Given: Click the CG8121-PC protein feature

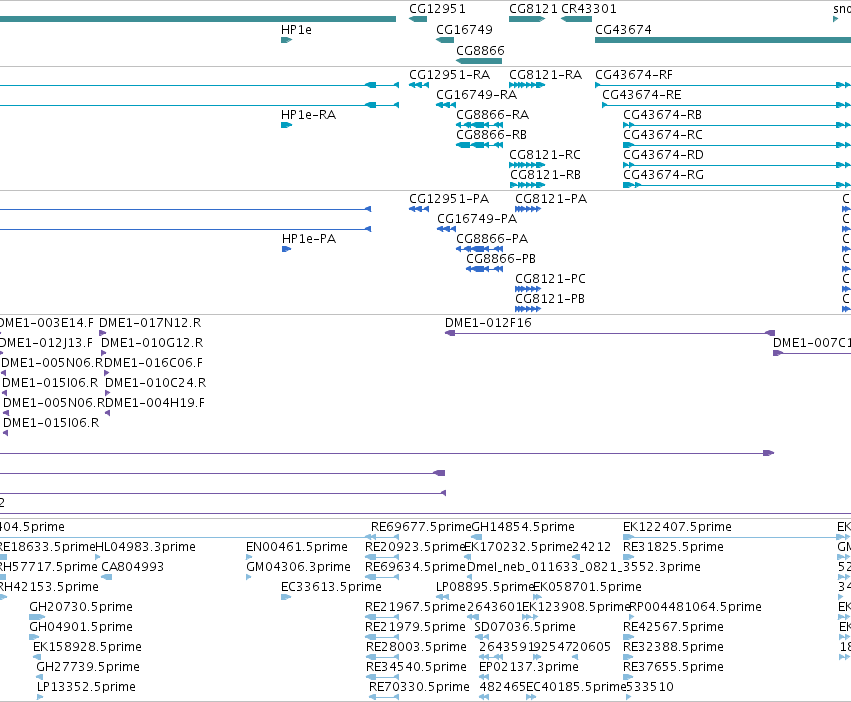Looking at the screenshot, I should 528,289.
